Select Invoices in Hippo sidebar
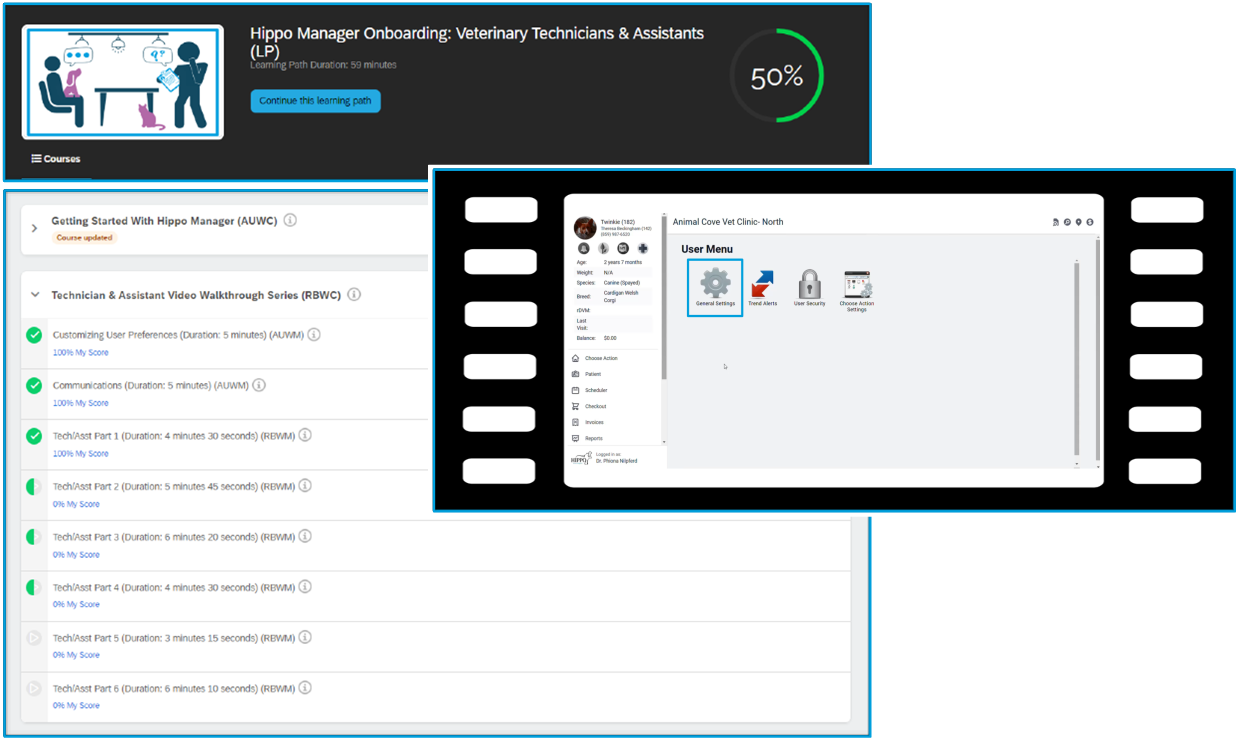 point(594,422)
